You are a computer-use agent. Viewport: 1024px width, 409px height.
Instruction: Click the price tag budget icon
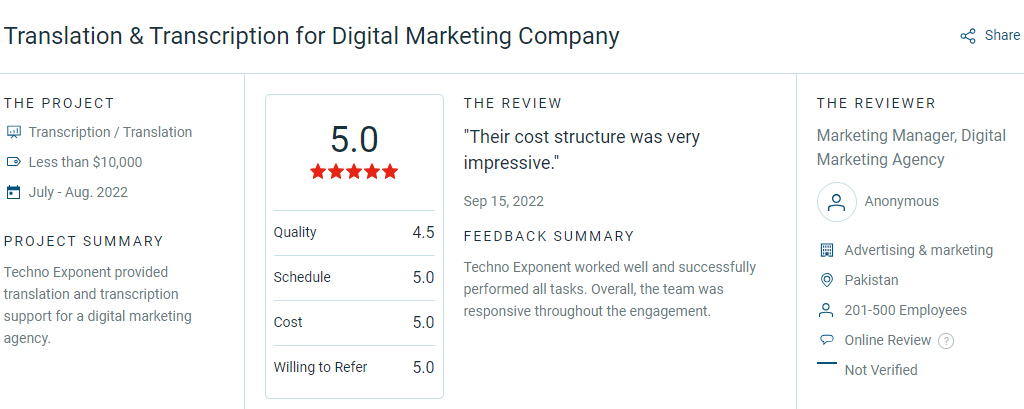tap(13, 162)
